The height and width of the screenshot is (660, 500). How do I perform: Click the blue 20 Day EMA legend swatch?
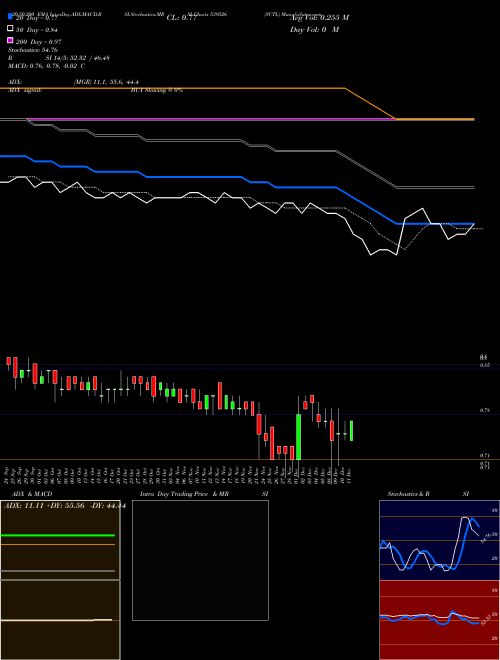11,16
